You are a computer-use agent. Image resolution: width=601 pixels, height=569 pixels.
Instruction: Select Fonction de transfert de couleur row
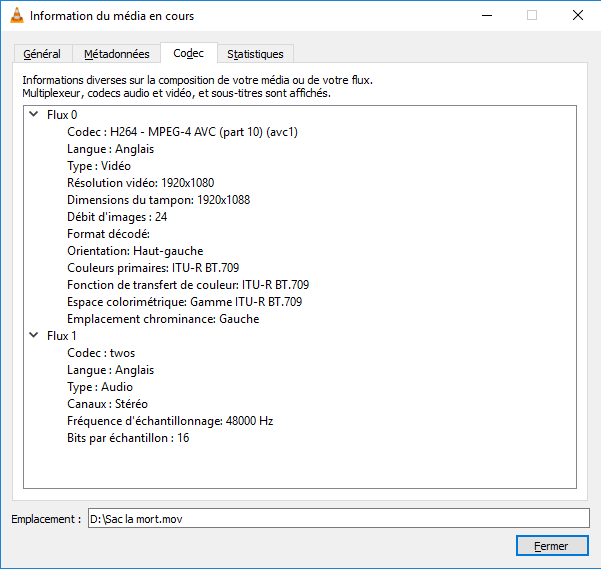tap(188, 285)
